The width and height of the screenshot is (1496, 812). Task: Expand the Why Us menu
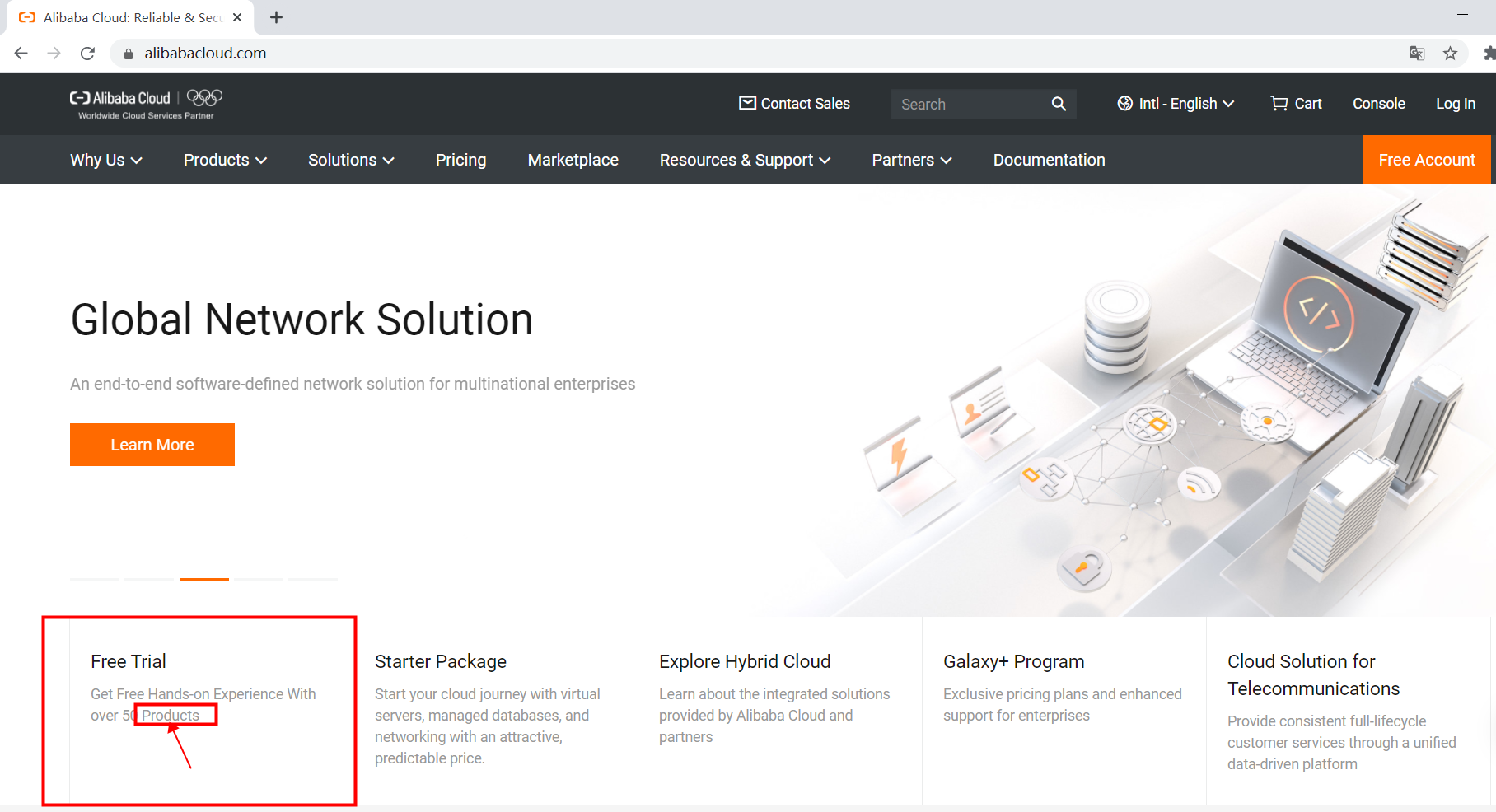coord(106,160)
